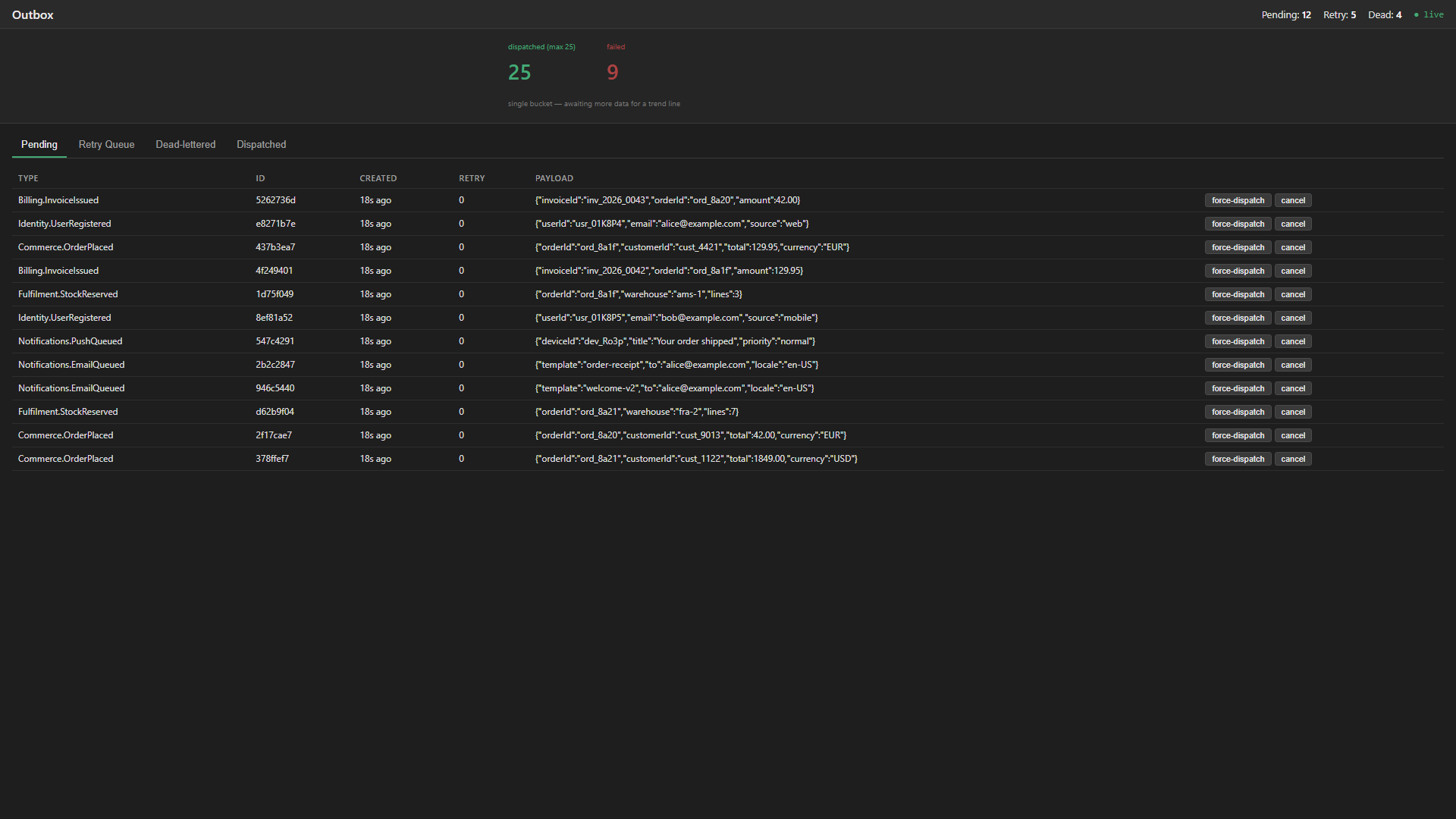Open the Retry Queue tab
The width and height of the screenshot is (1456, 819).
[x=106, y=144]
